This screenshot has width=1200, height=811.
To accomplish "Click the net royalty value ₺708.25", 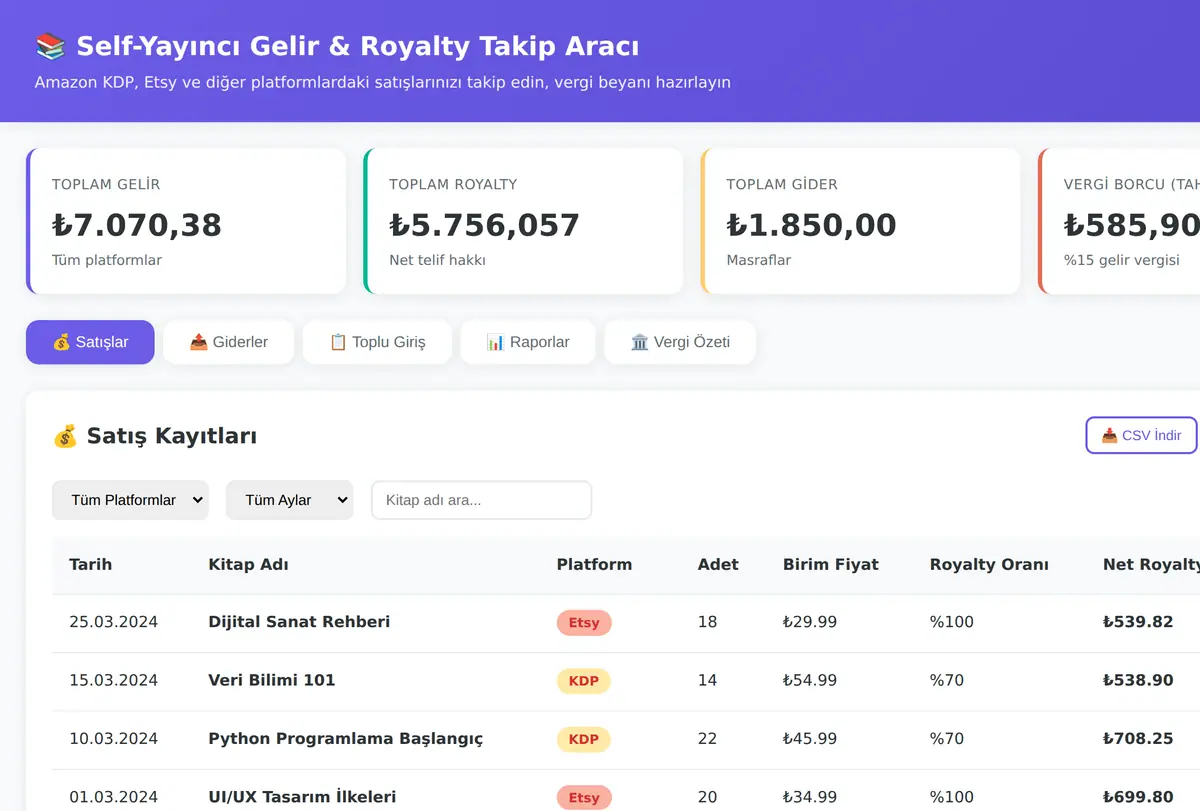I will 1138,739.
